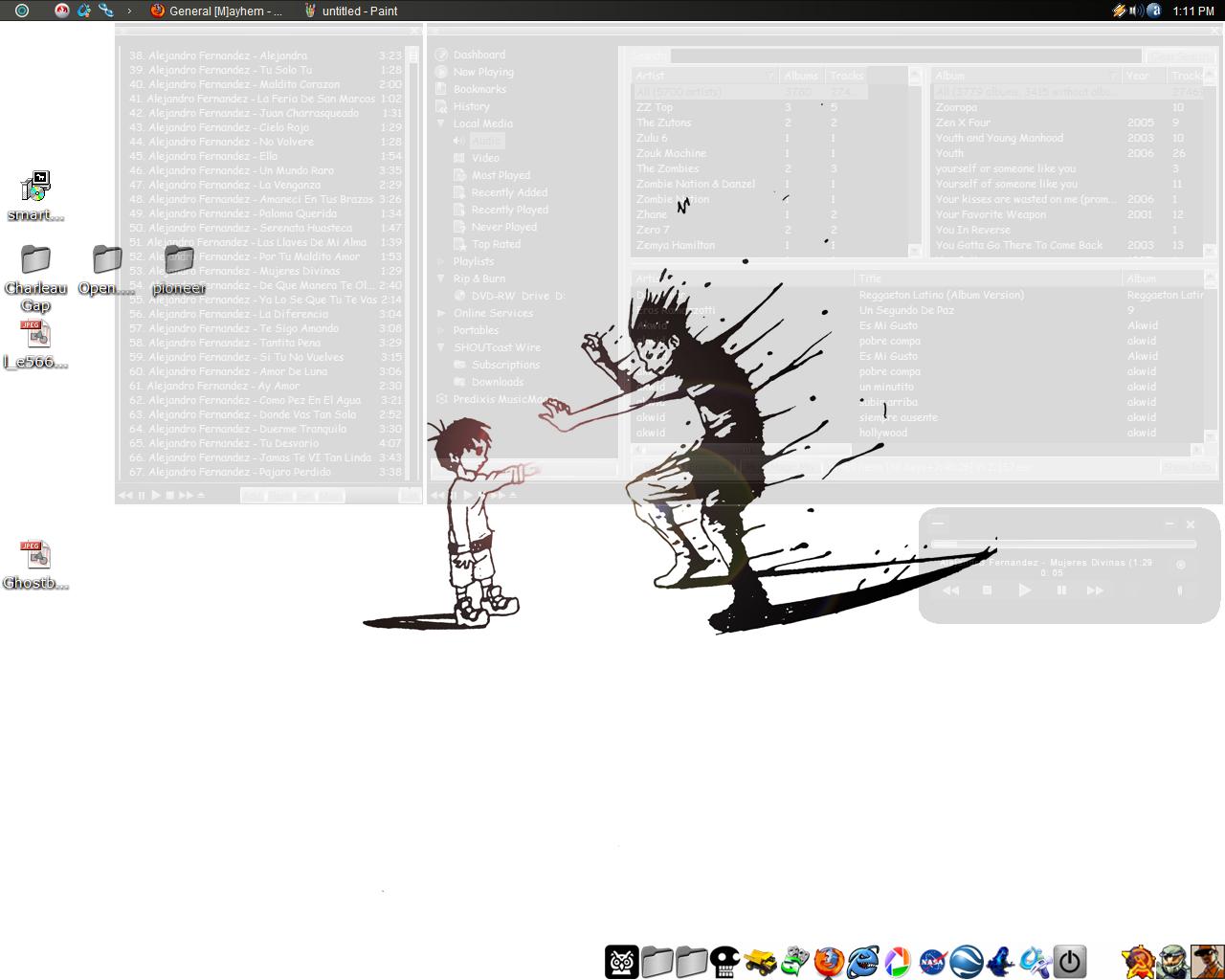Click inside the media library Search field
This screenshot has height=980, width=1225.
point(905,56)
